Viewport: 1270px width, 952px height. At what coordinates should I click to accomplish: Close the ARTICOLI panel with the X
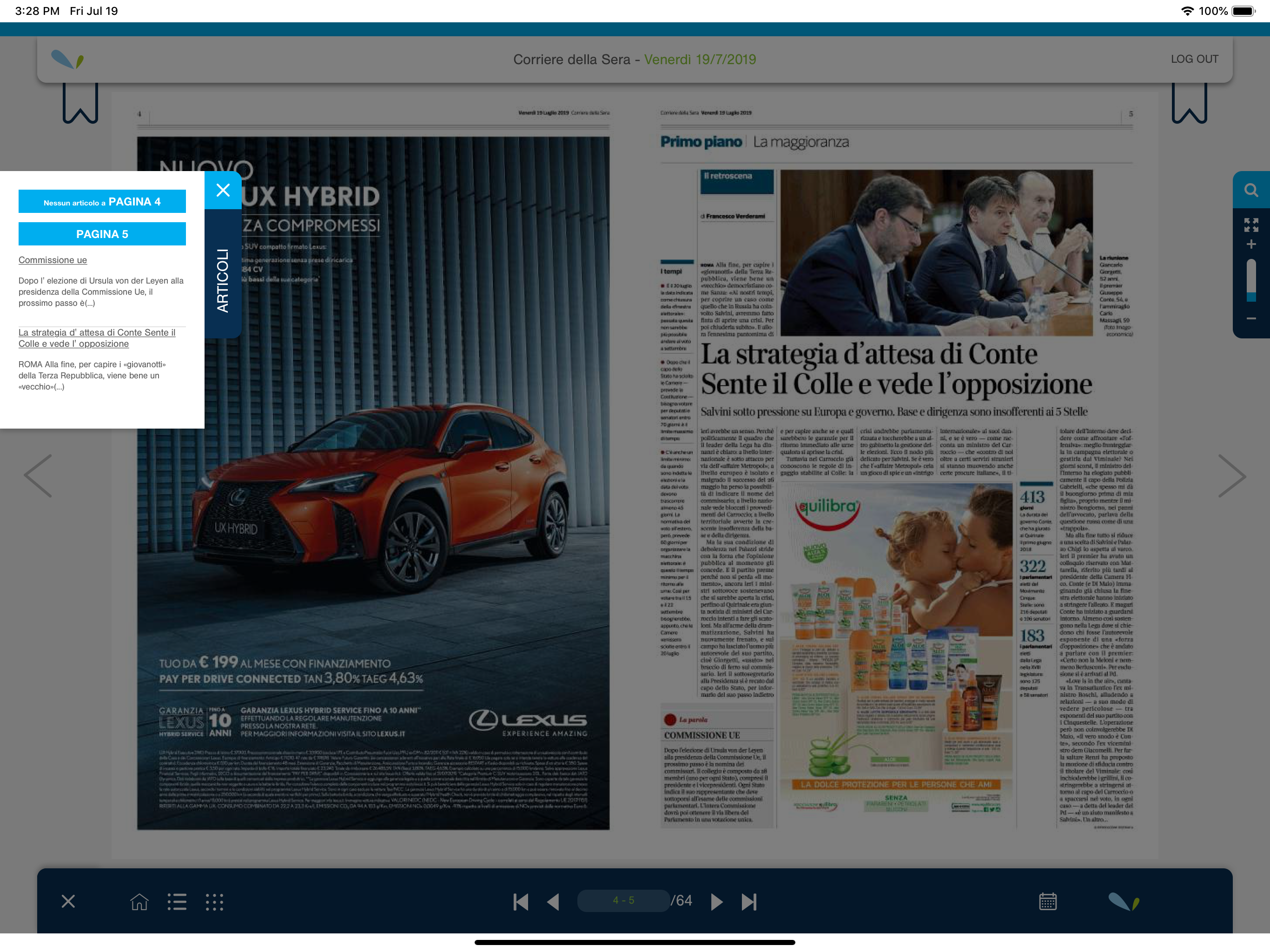pyautogui.click(x=223, y=190)
